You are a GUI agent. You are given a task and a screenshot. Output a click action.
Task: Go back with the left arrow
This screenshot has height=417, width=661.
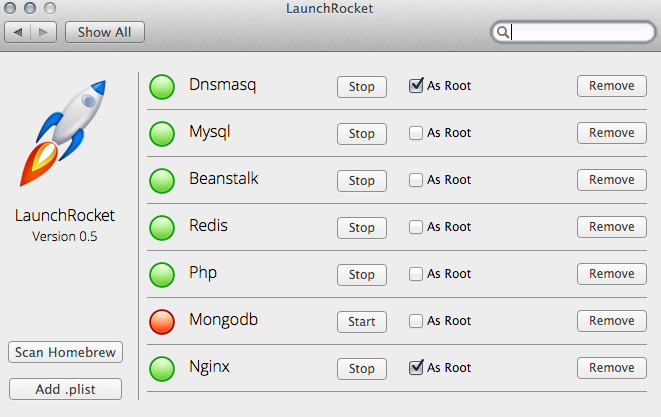[20, 32]
